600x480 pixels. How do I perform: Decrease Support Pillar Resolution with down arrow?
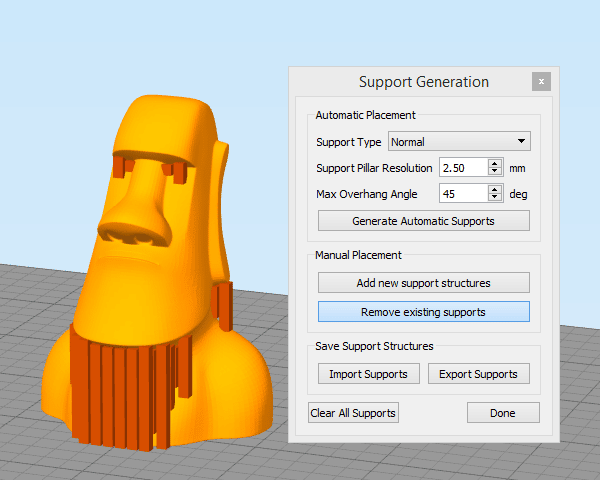click(495, 172)
